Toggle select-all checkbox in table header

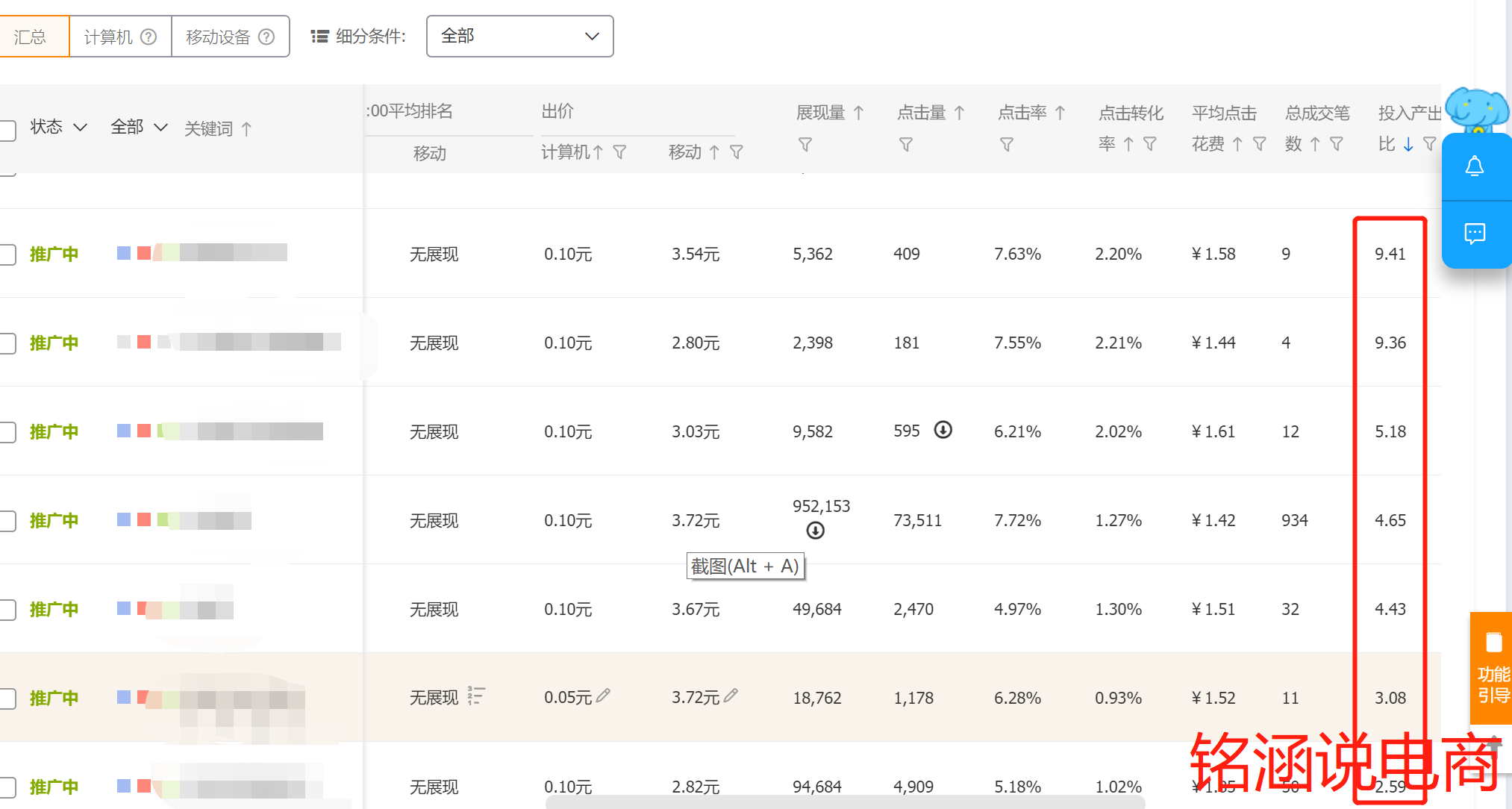(7, 131)
